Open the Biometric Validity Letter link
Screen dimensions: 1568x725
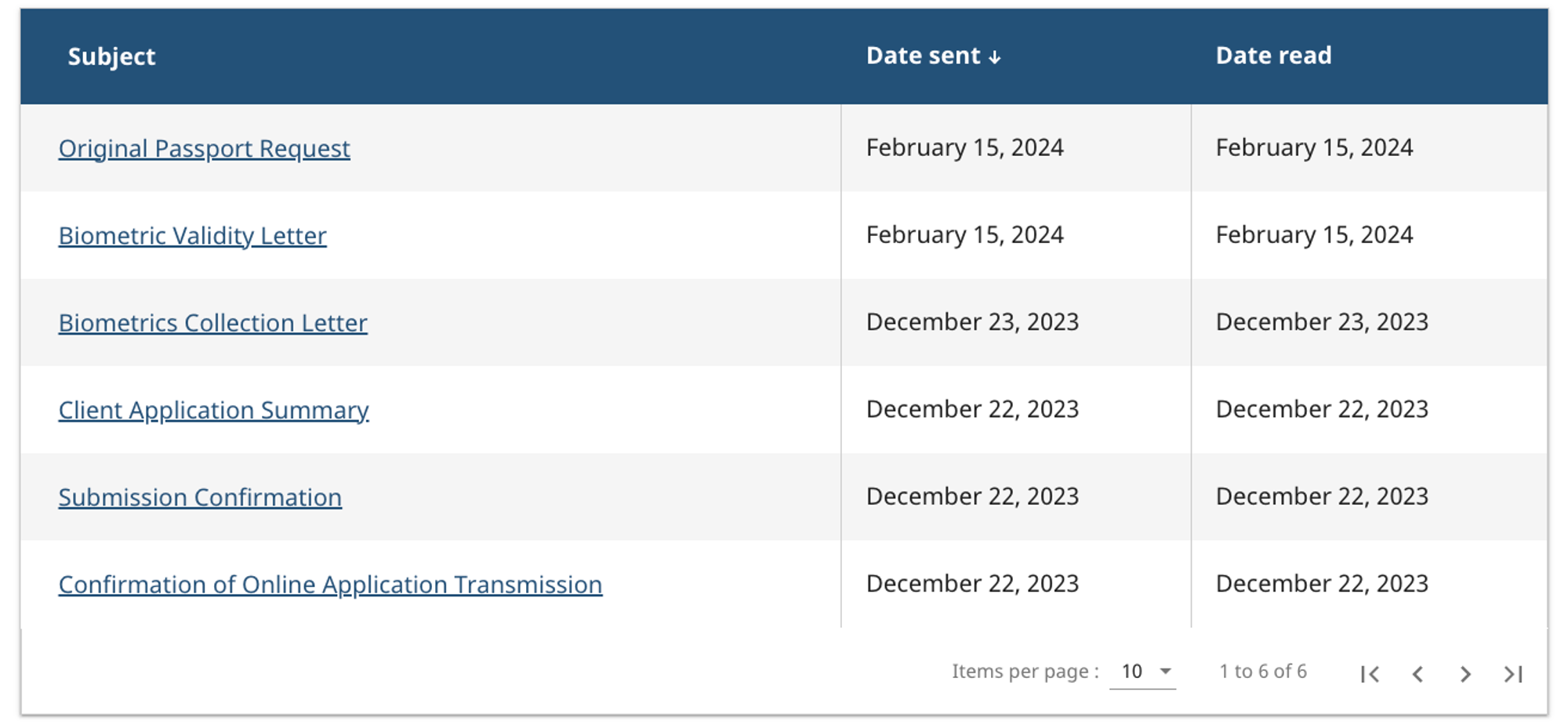[x=192, y=235]
